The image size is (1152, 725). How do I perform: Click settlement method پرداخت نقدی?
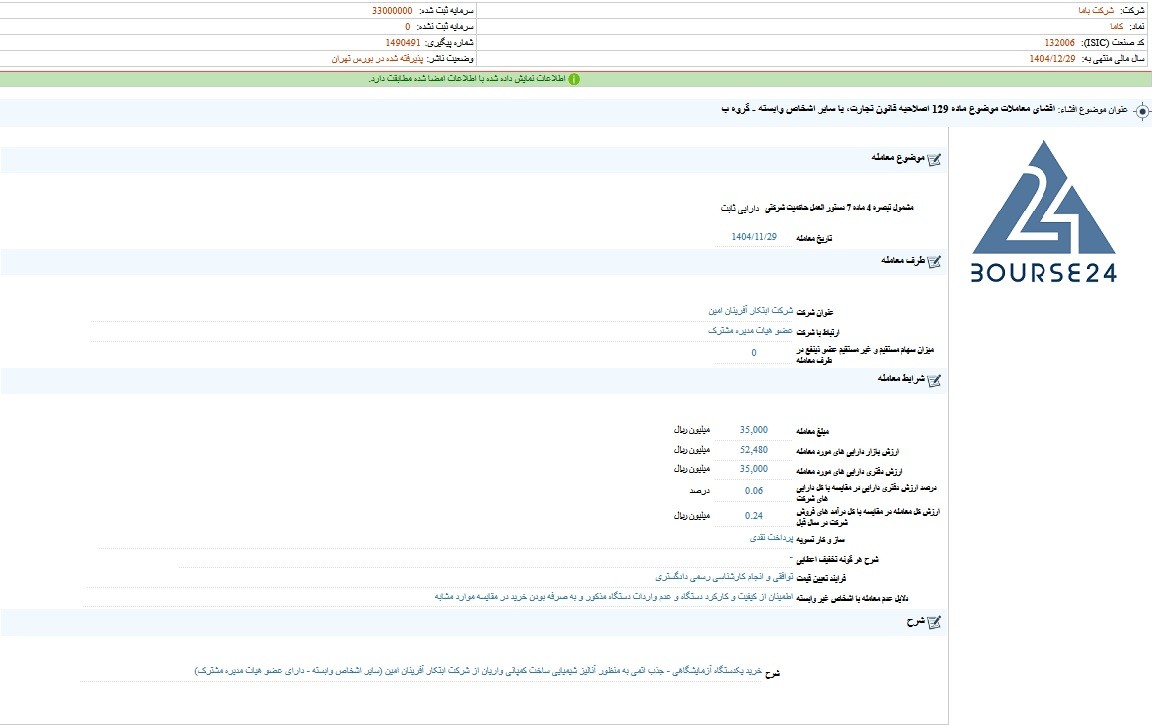point(771,538)
